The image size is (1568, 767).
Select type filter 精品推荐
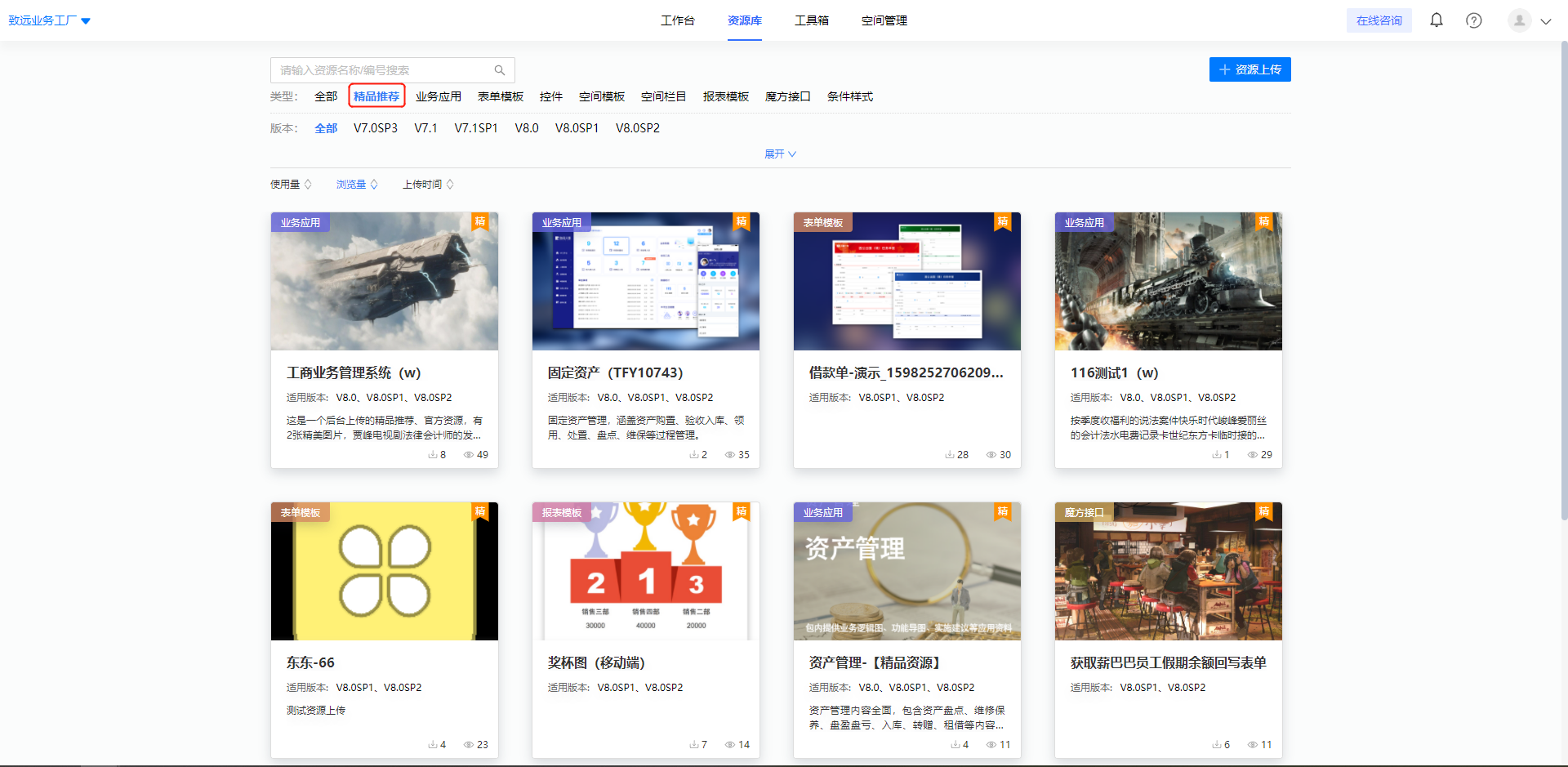click(376, 96)
